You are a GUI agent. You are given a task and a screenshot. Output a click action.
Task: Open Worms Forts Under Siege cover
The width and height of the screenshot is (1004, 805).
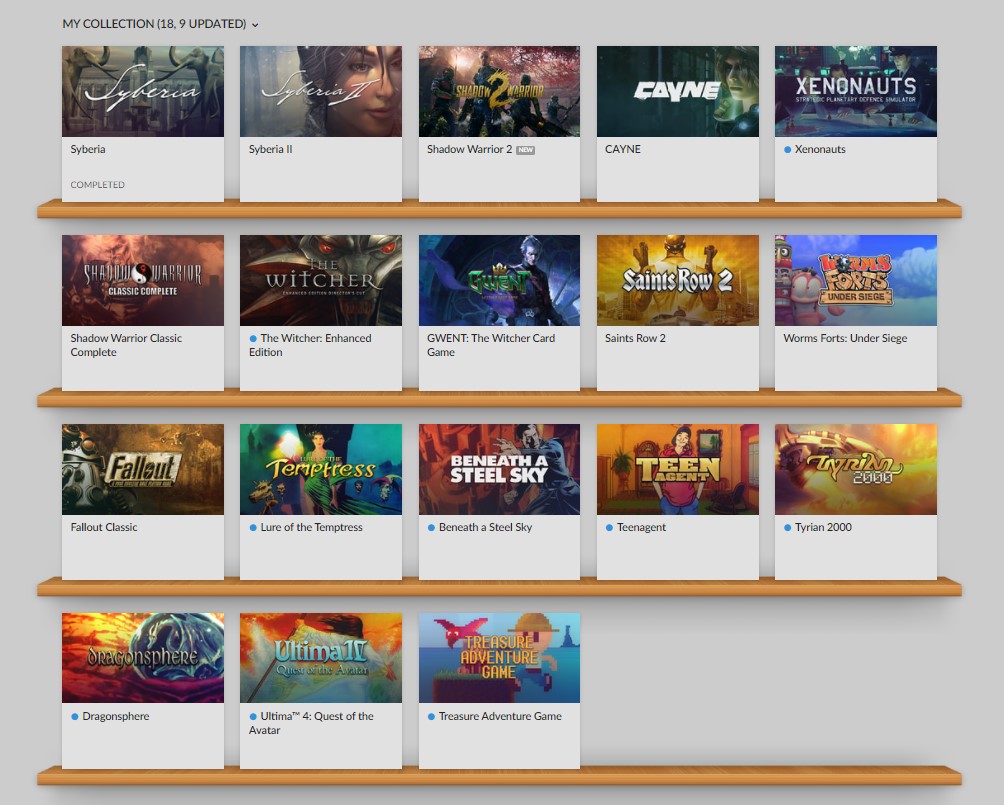[x=855, y=281]
